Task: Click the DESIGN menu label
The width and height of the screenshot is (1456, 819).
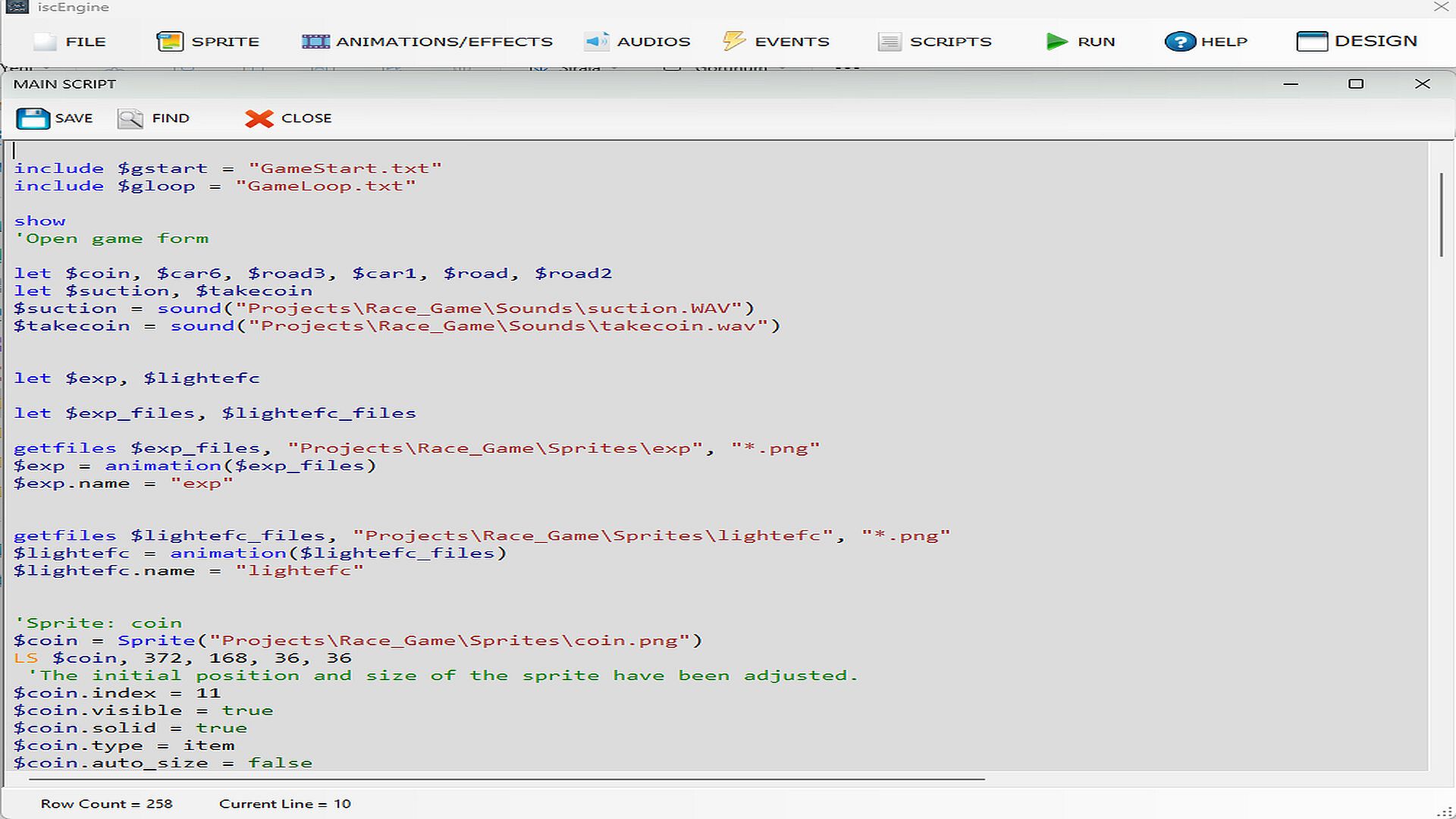Action: (1376, 41)
